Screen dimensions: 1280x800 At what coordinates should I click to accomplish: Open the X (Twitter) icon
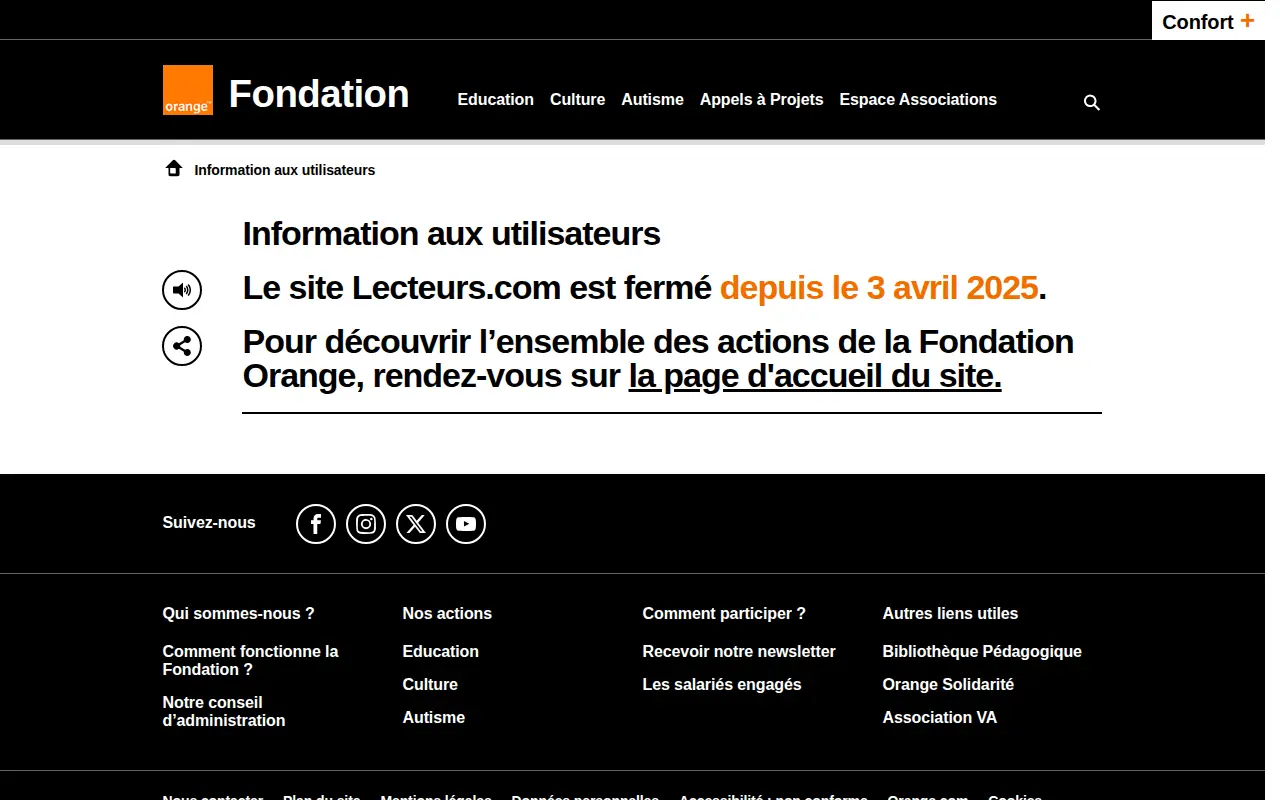[416, 524]
